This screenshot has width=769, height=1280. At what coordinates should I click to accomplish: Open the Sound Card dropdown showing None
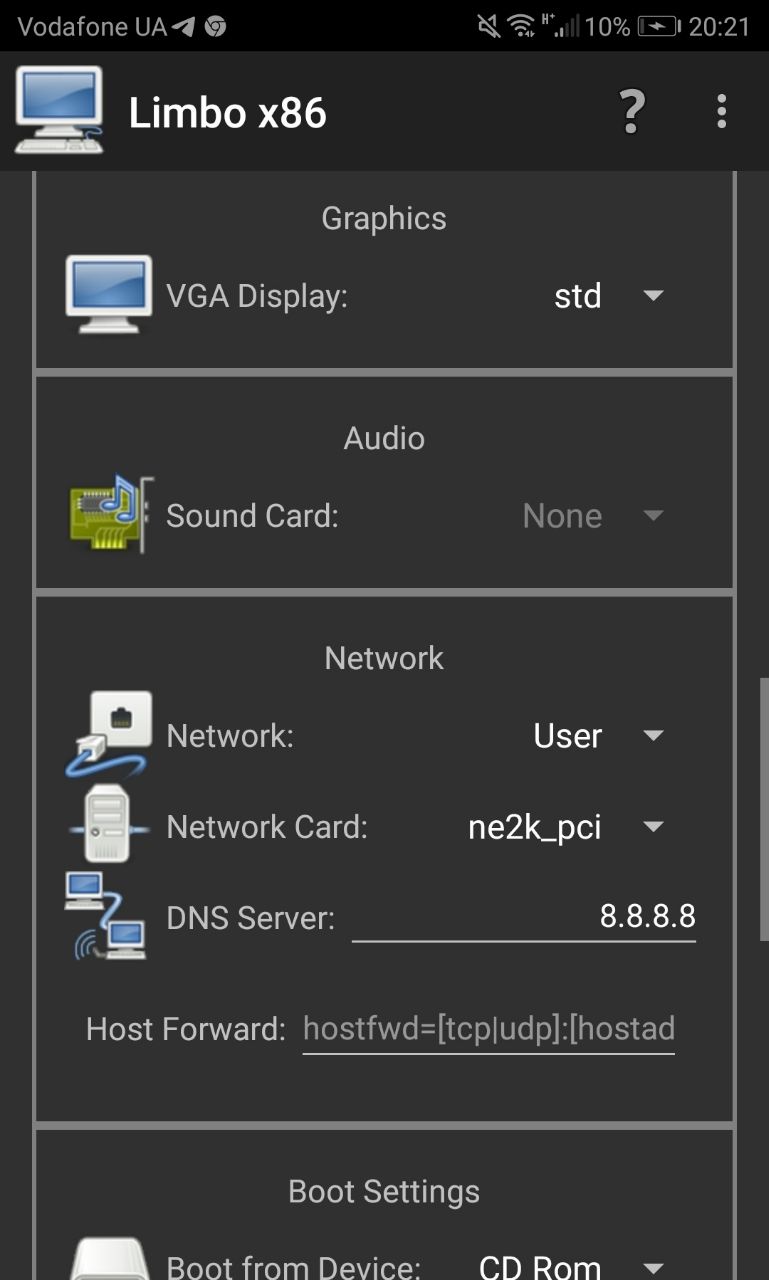click(593, 516)
